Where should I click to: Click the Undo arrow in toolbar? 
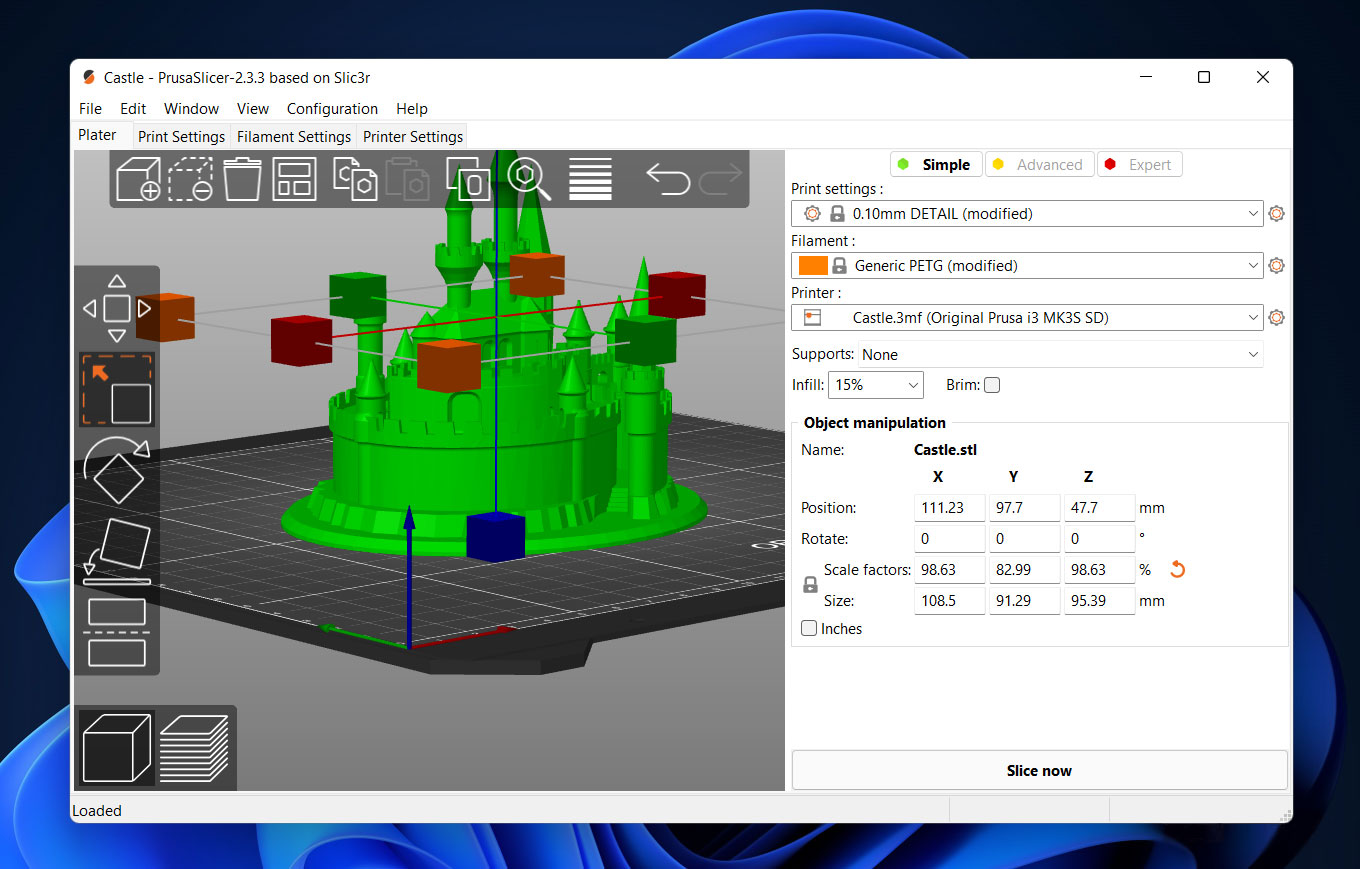tap(668, 179)
